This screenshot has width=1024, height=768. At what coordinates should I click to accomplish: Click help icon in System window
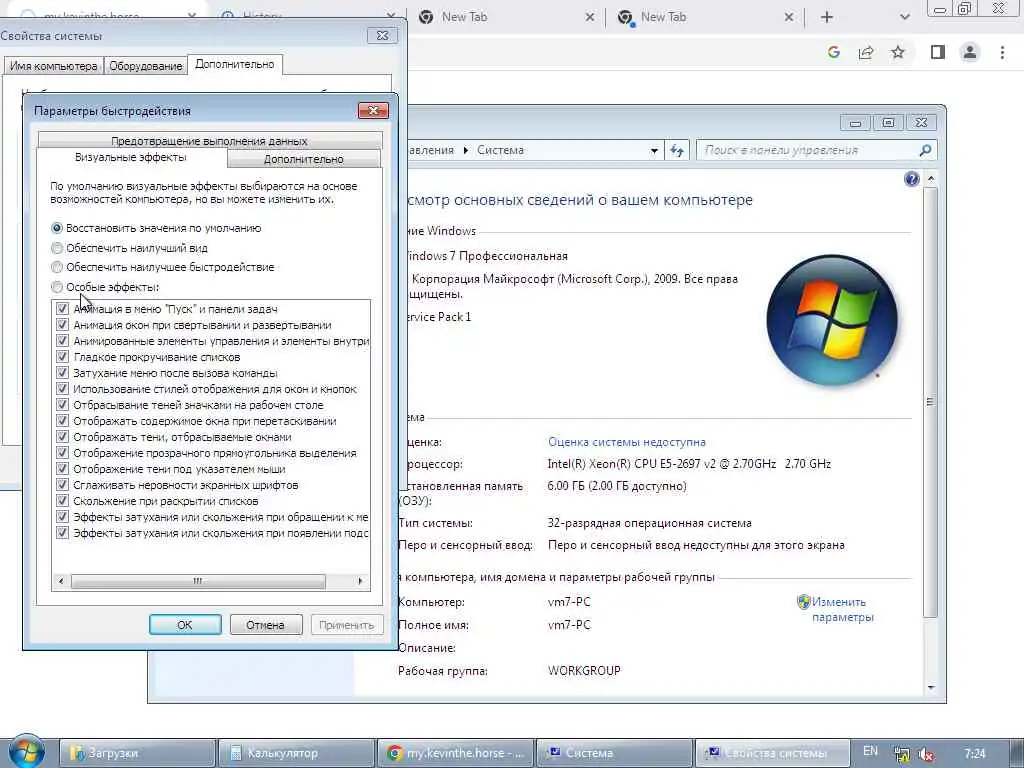912,179
